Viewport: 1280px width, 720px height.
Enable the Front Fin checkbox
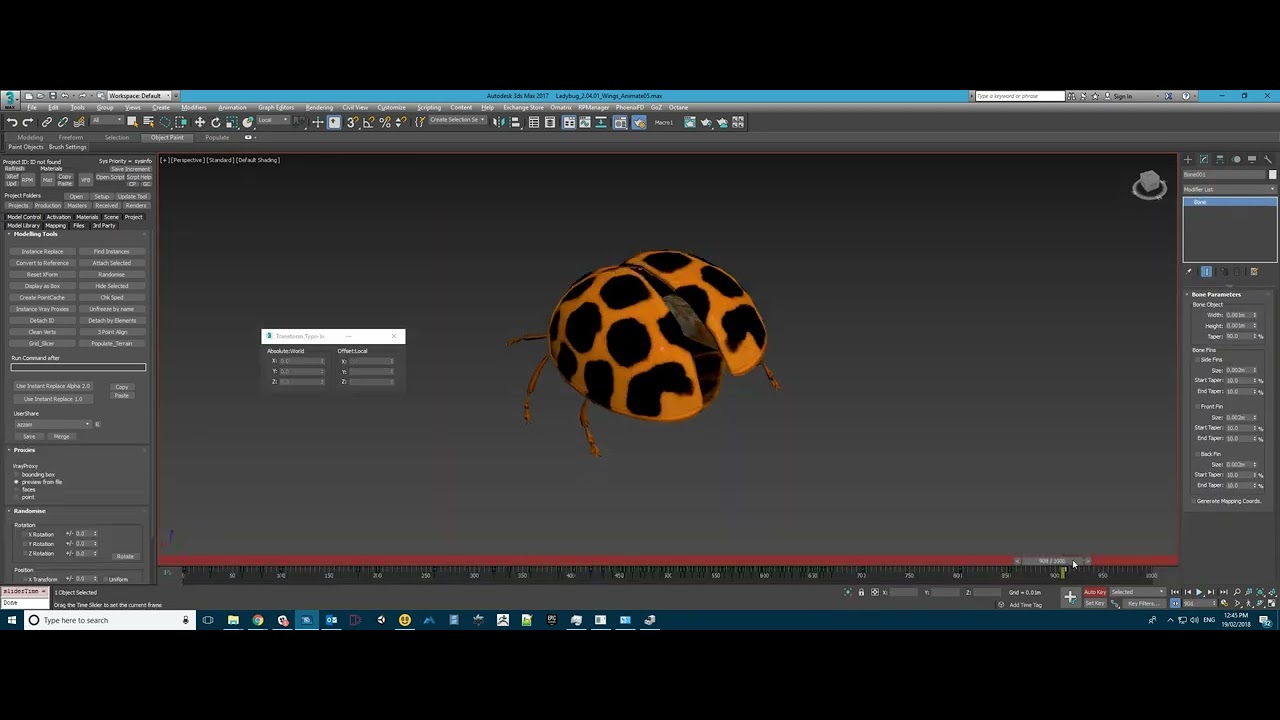[1198, 406]
